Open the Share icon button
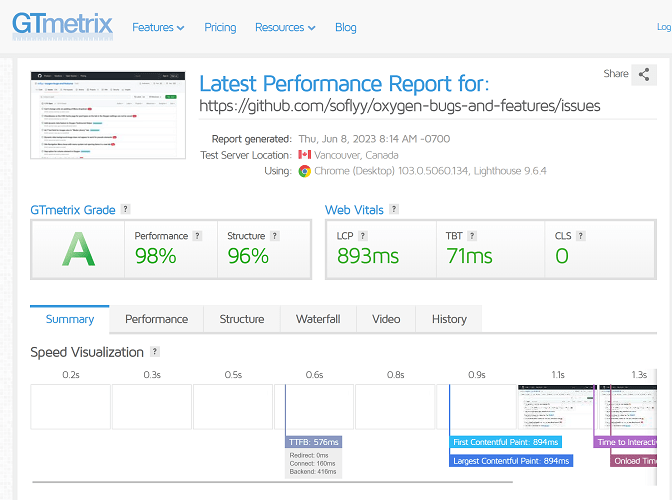This screenshot has width=672, height=500. point(644,74)
